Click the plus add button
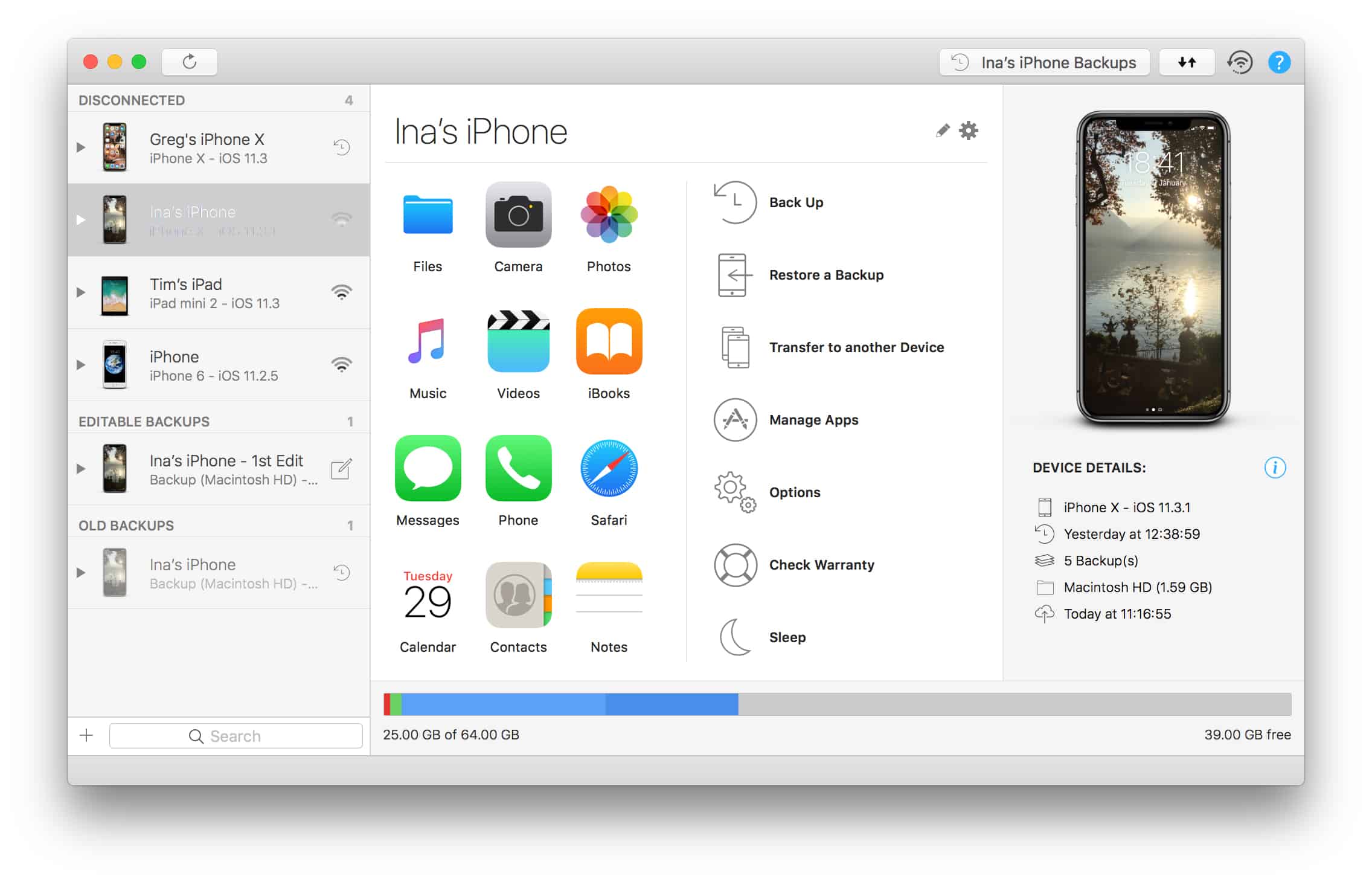The width and height of the screenshot is (1372, 882). coord(86,735)
